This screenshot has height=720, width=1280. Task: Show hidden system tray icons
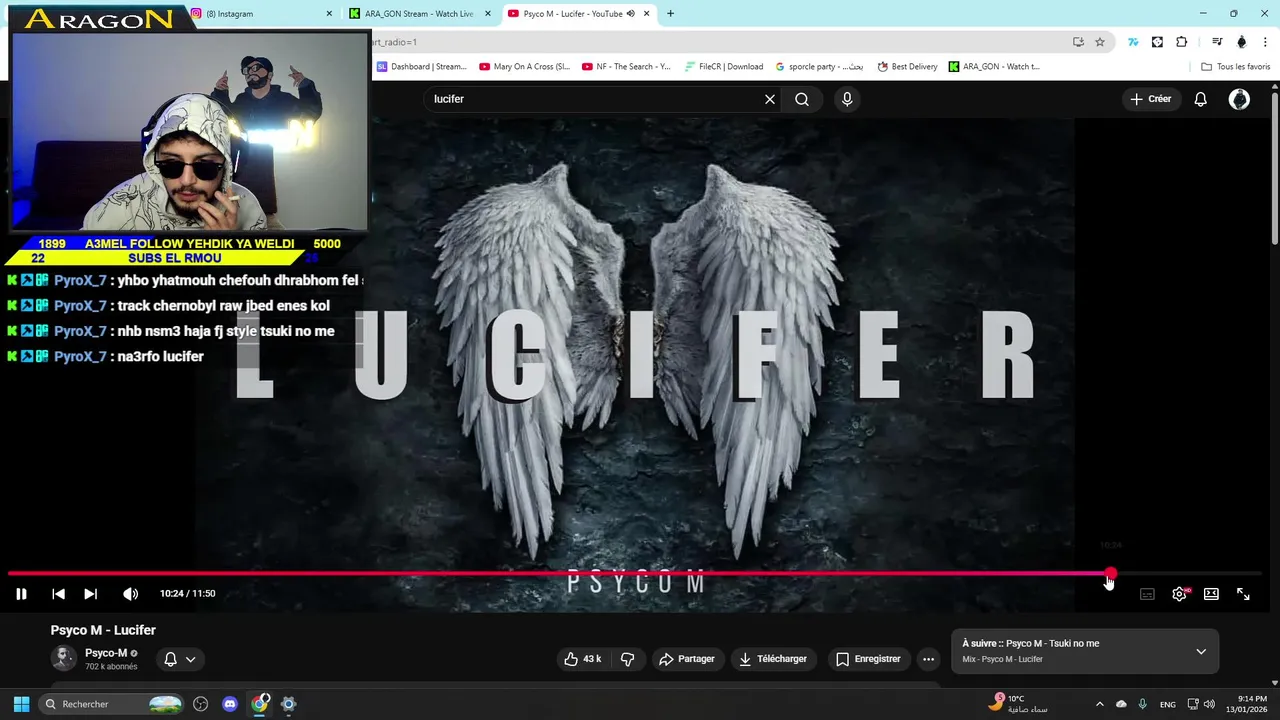point(1100,704)
